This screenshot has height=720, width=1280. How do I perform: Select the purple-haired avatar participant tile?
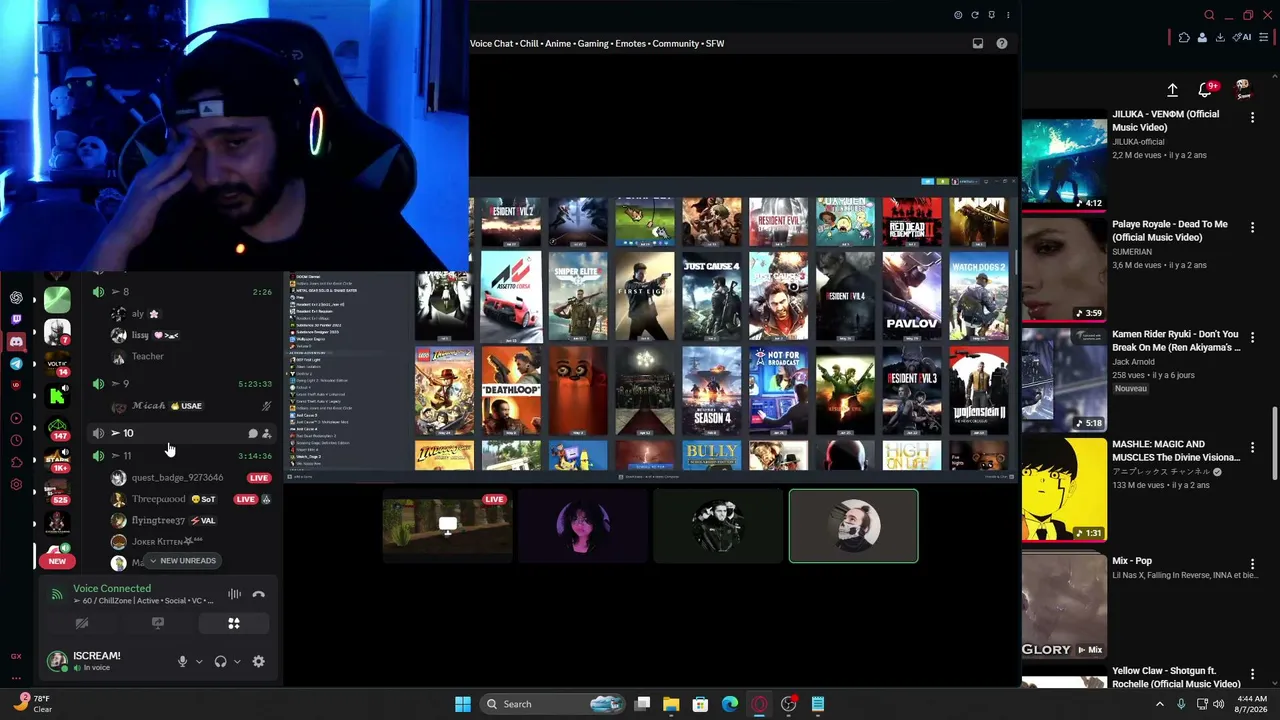[583, 526]
